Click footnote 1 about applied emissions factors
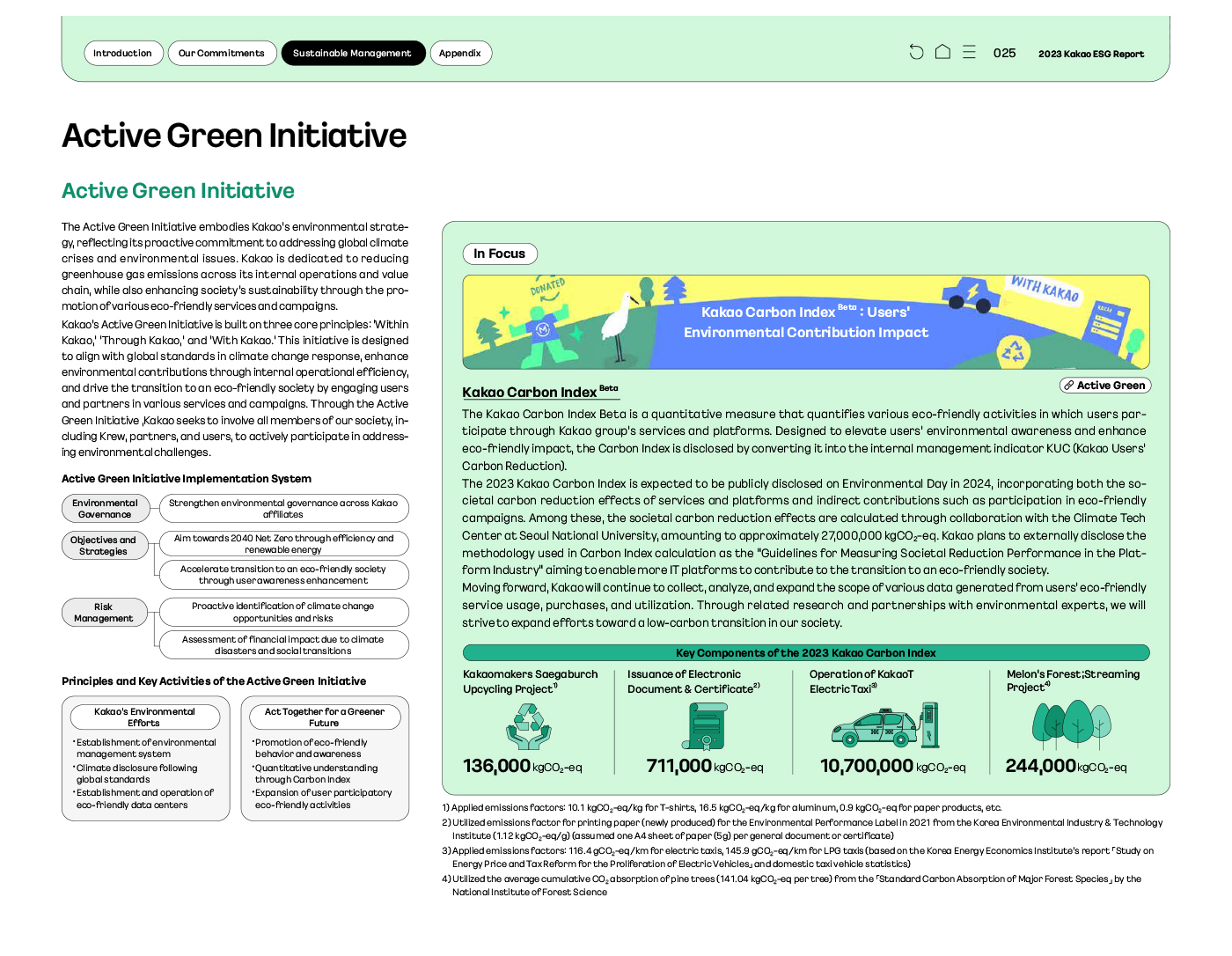 pos(722,807)
